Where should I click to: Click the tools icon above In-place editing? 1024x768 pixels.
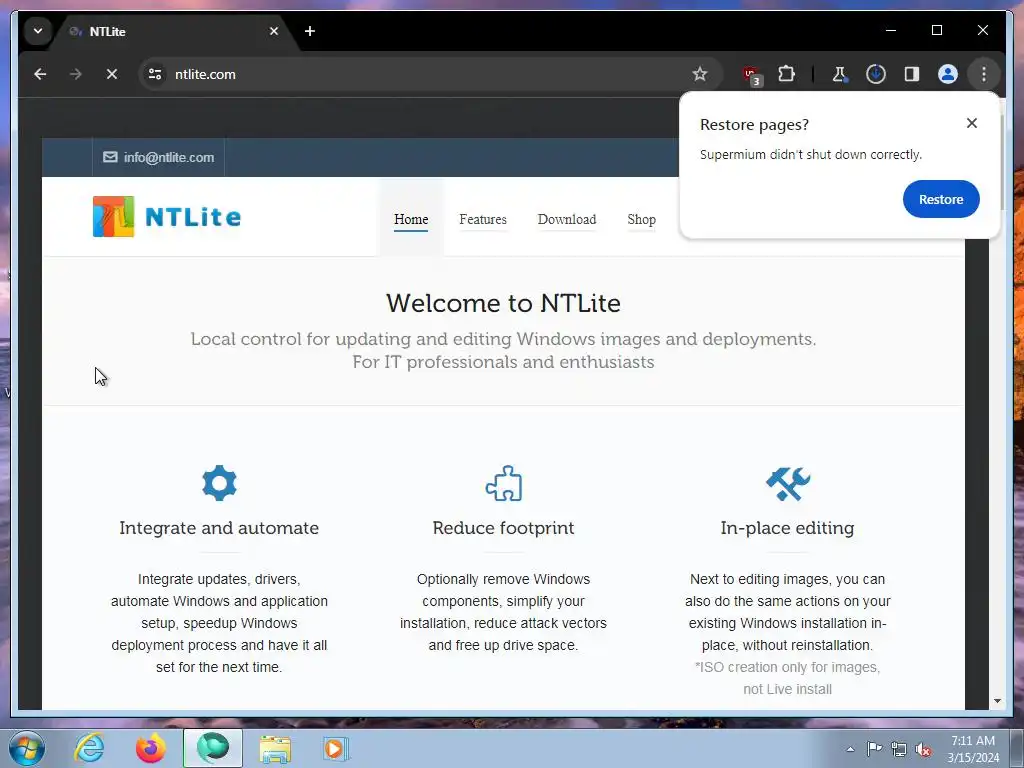(x=788, y=484)
